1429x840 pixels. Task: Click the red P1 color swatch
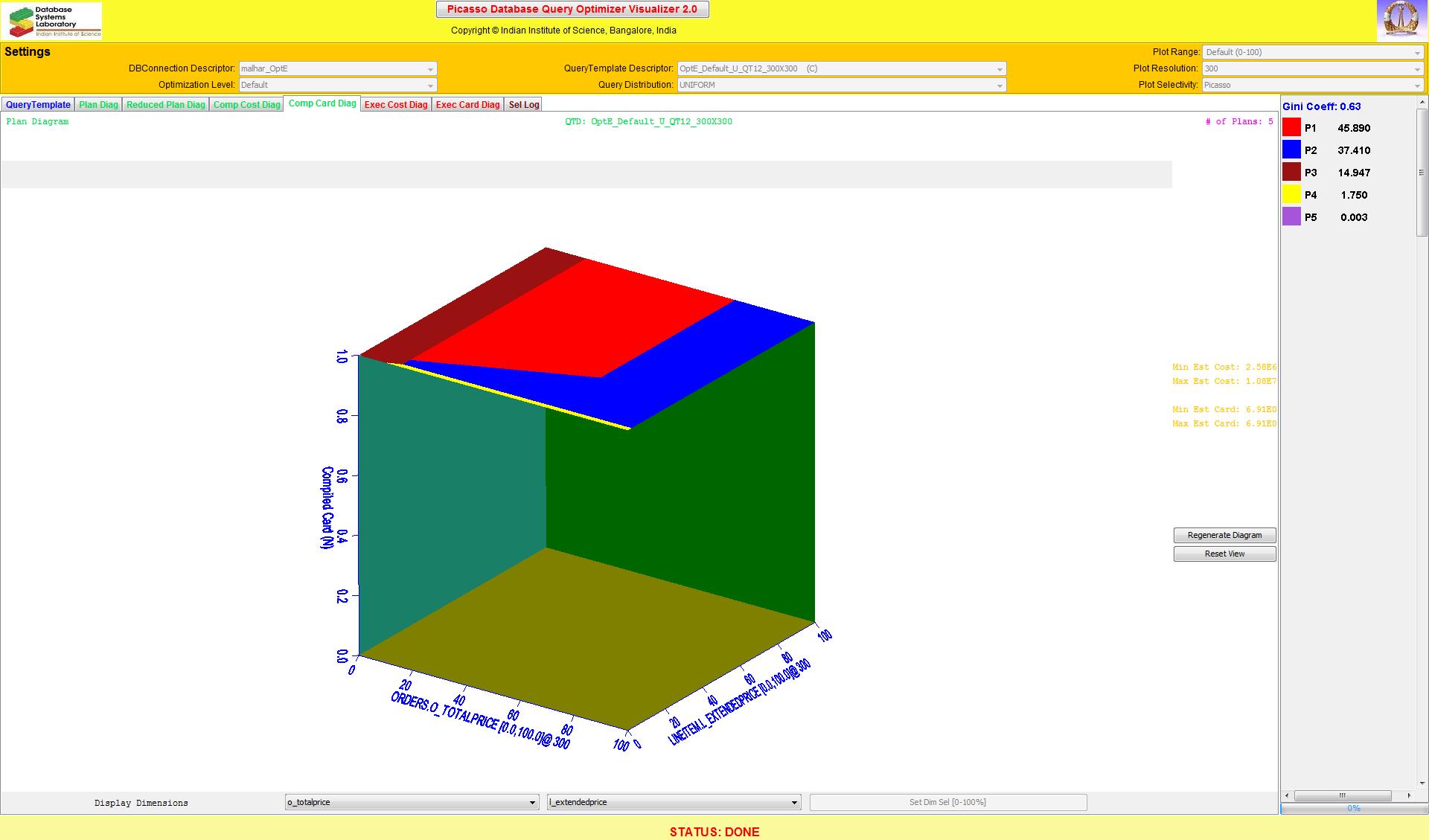1291,128
